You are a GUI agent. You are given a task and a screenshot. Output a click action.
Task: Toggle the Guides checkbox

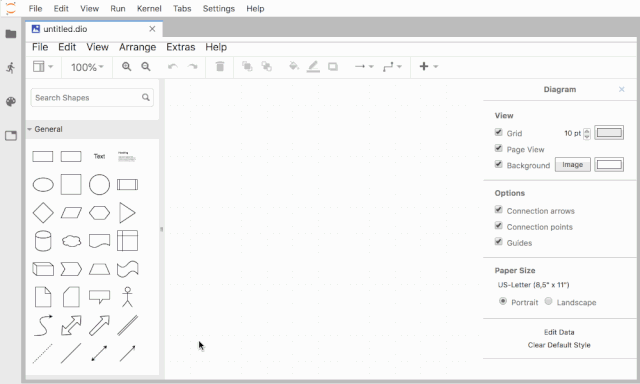(498, 242)
